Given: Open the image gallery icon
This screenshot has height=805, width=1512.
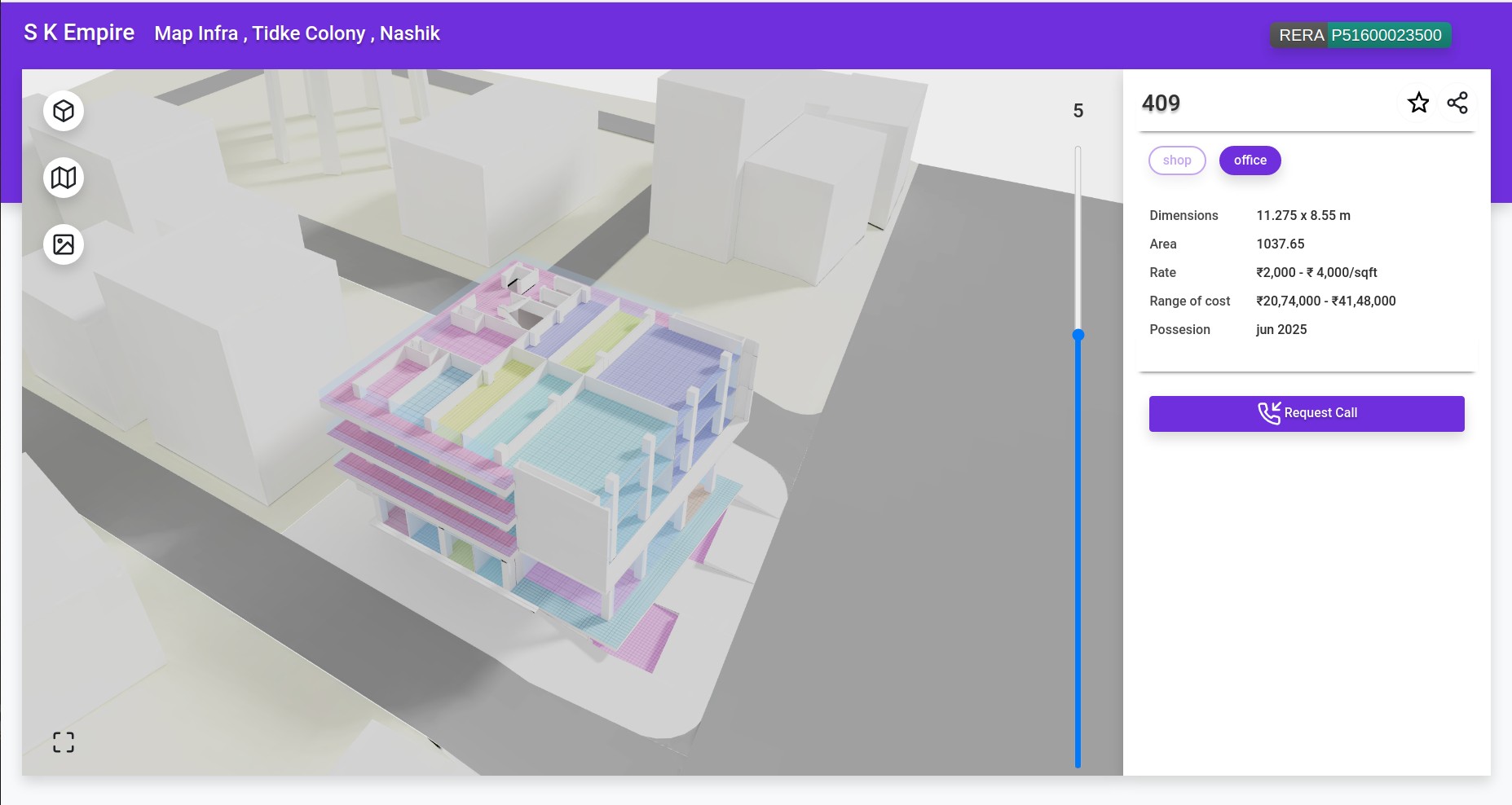Looking at the screenshot, I should [x=64, y=244].
